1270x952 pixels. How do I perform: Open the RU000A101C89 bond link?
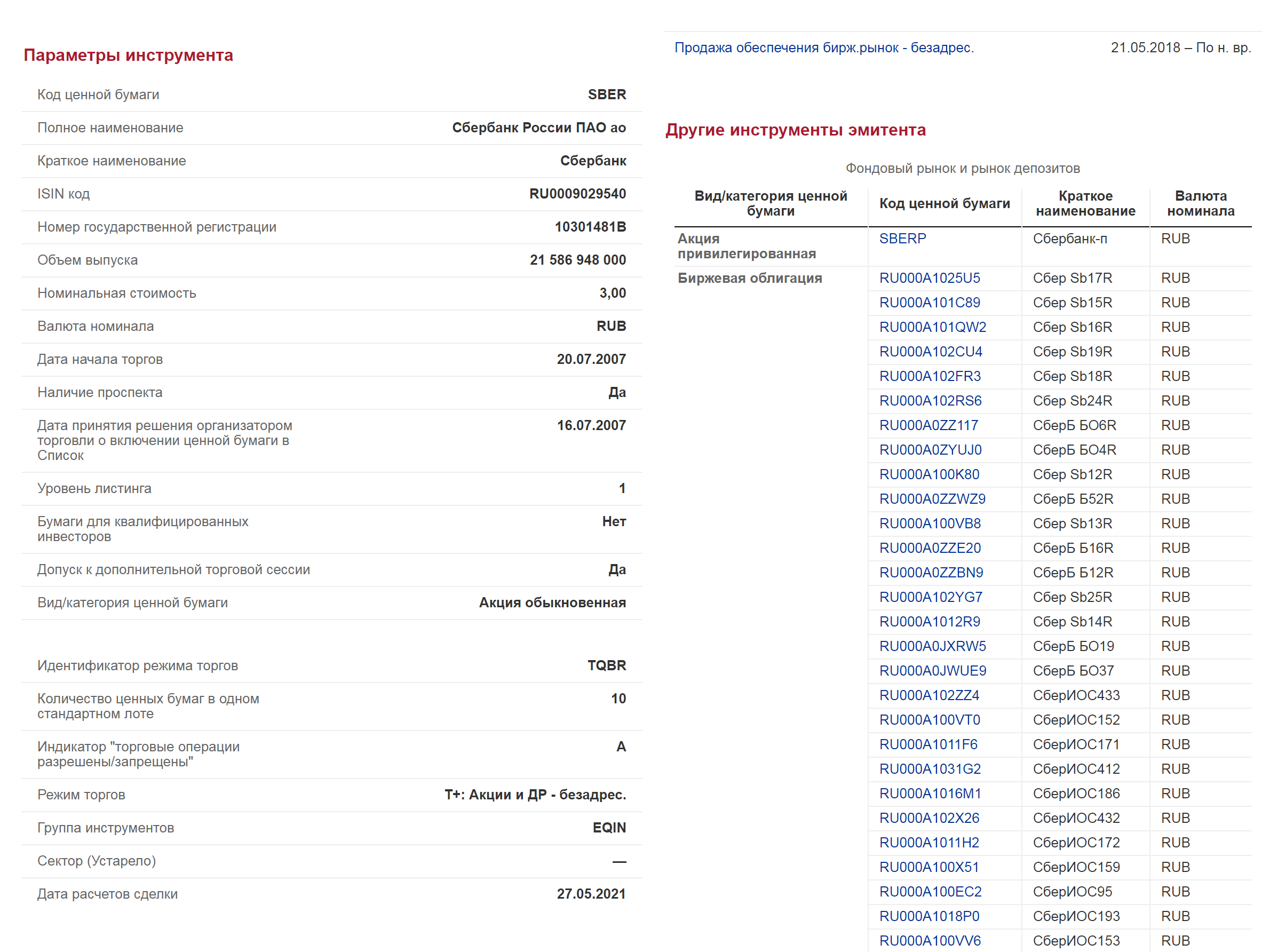929,303
